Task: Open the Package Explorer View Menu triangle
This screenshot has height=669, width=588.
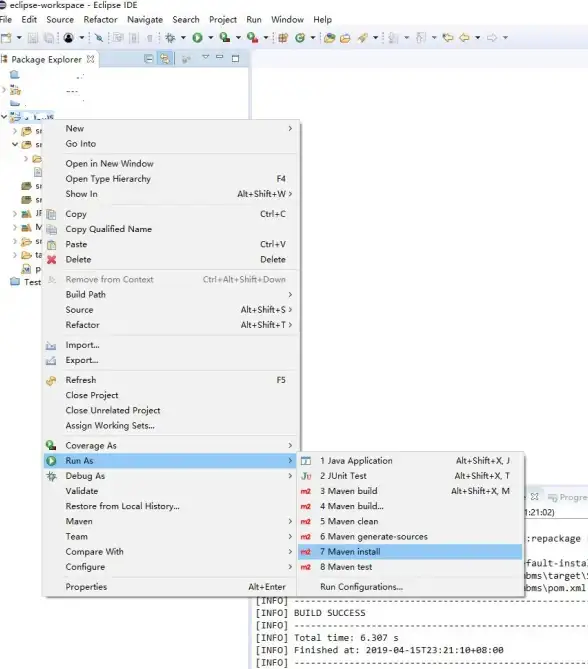Action: click(x=205, y=57)
